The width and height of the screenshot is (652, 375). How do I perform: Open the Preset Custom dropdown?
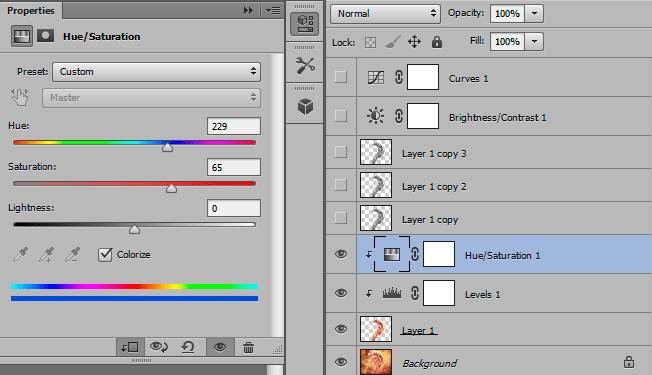[156, 72]
